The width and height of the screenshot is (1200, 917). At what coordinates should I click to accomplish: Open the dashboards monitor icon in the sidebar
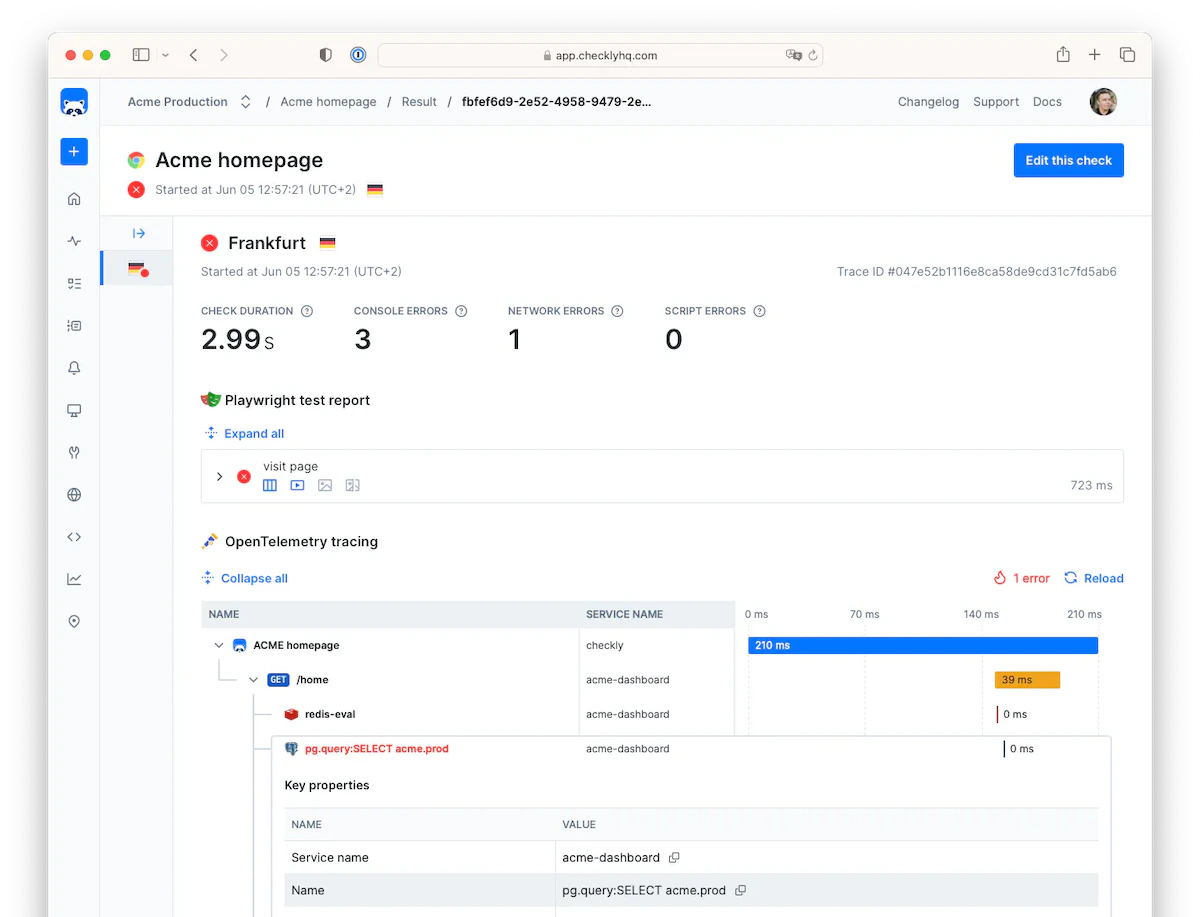click(x=73, y=410)
